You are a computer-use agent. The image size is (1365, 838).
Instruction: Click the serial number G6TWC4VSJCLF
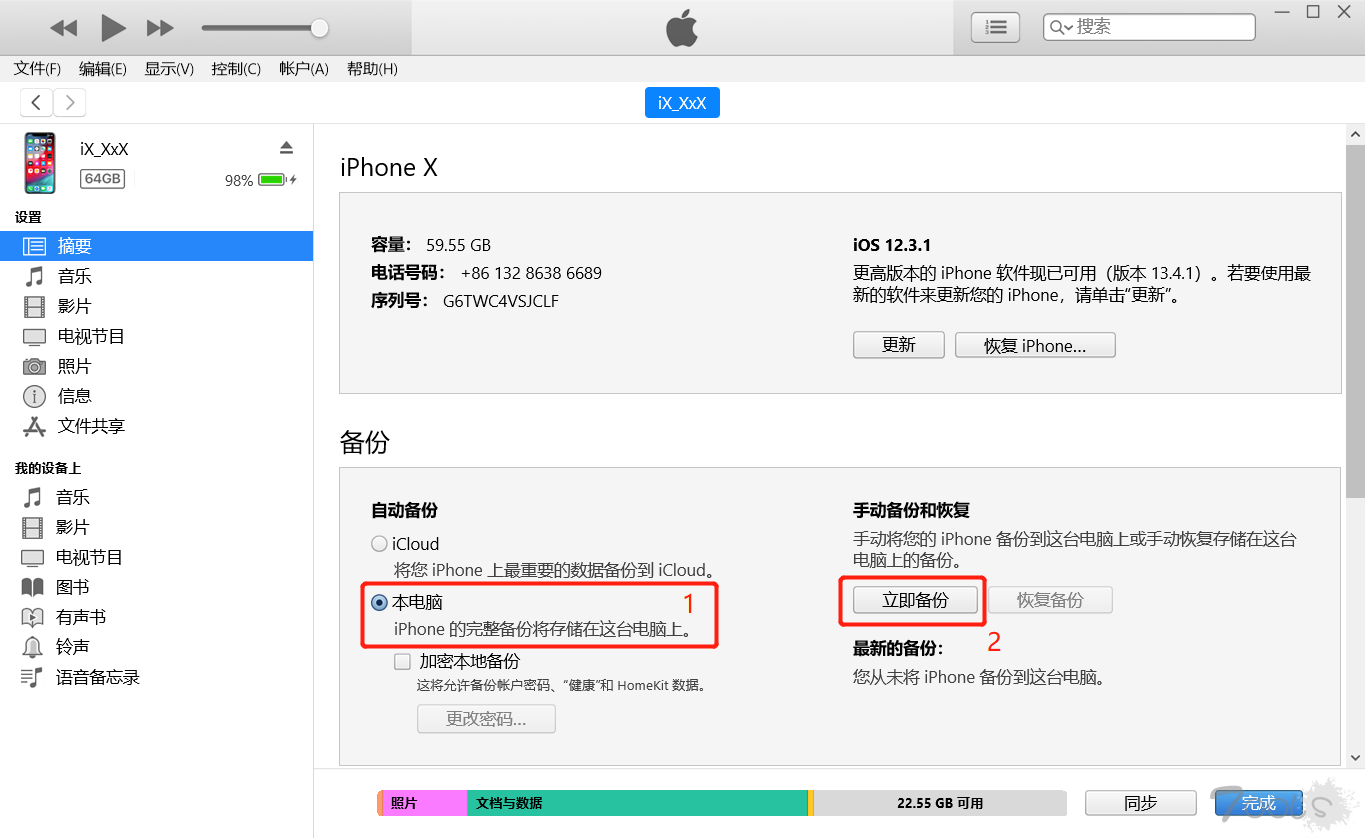click(501, 300)
